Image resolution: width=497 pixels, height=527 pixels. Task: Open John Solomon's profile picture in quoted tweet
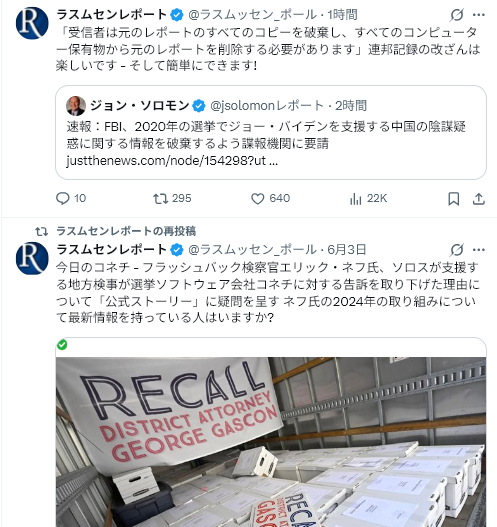pyautogui.click(x=76, y=106)
